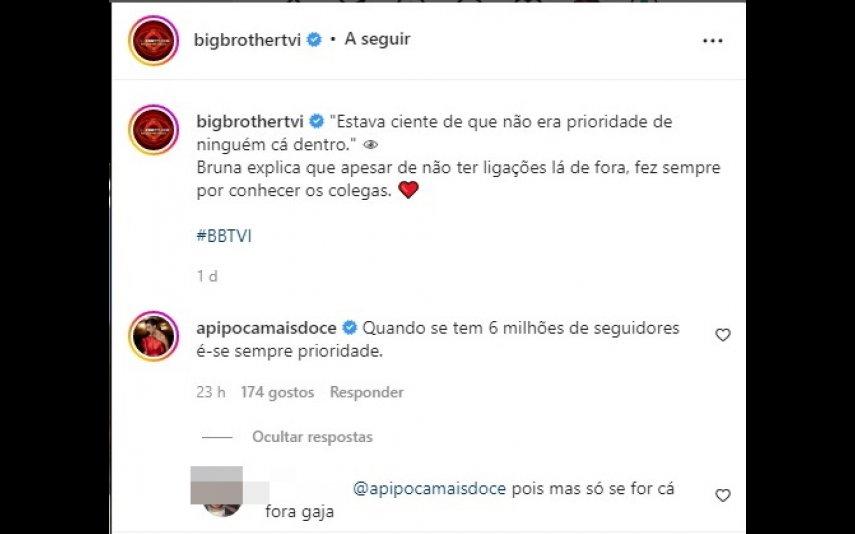Screen dimensions: 855x534
Task: Toggle the A seguir following status
Action: 377,39
